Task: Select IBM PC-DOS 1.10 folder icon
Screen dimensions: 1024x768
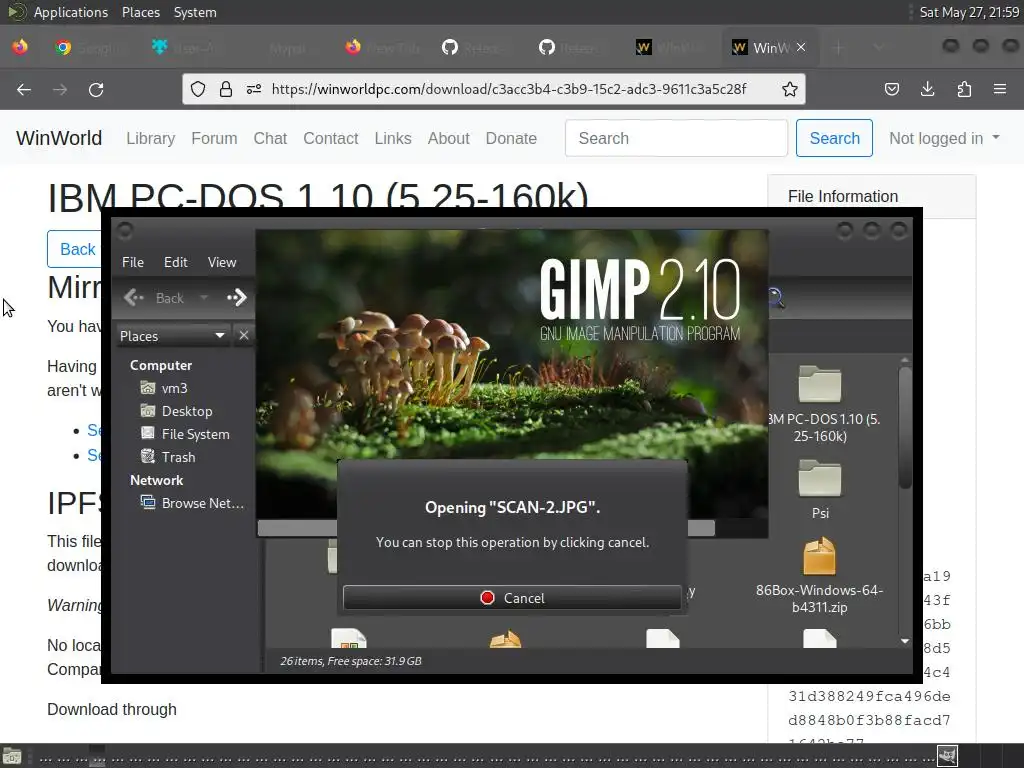Action: 820,383
